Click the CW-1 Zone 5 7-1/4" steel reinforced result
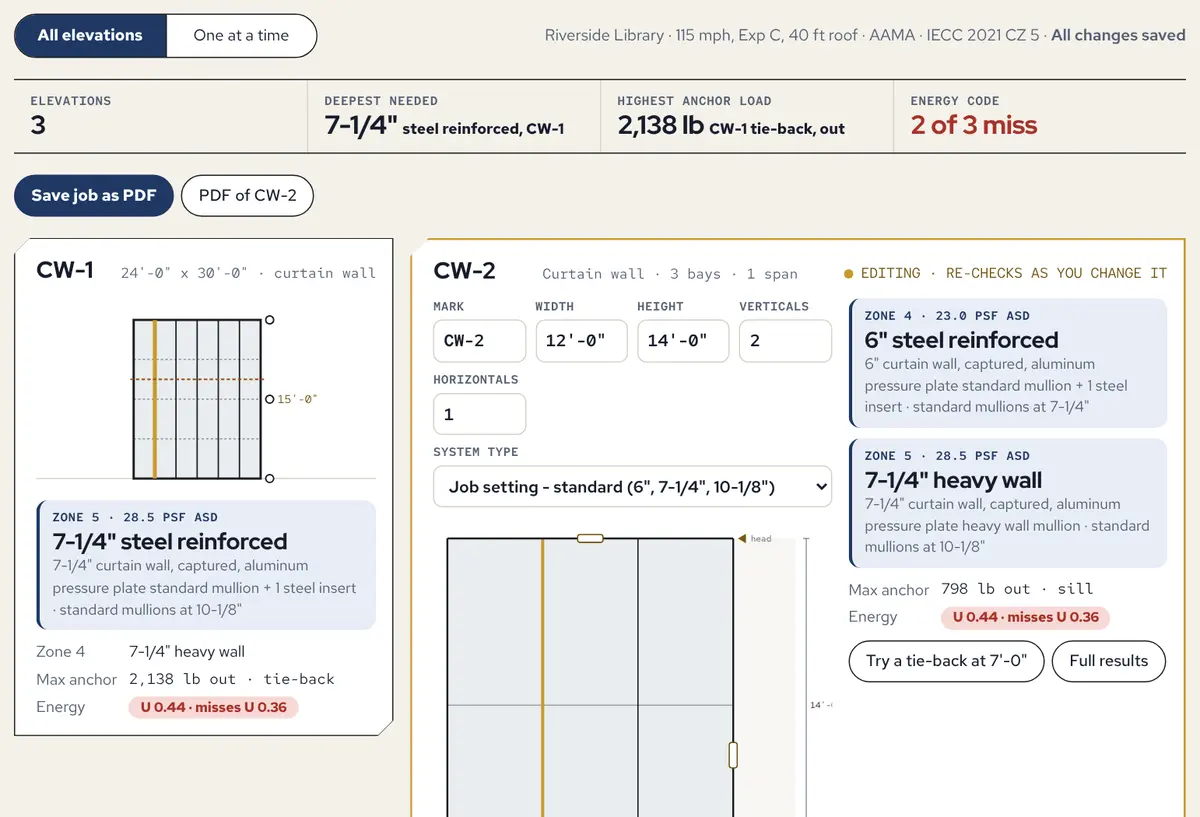The width and height of the screenshot is (1200, 817). coord(206,565)
